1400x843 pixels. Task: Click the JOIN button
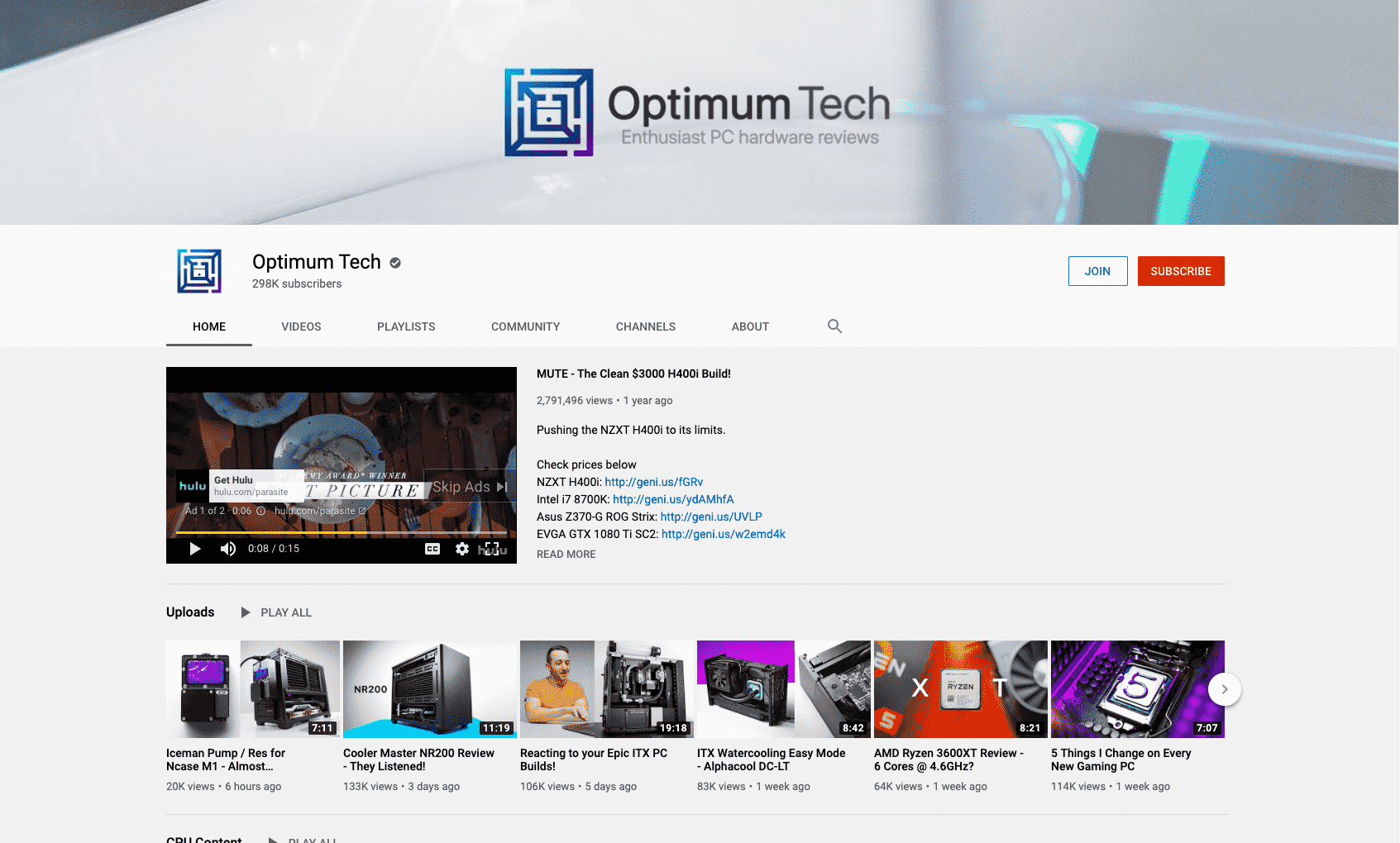(x=1097, y=271)
